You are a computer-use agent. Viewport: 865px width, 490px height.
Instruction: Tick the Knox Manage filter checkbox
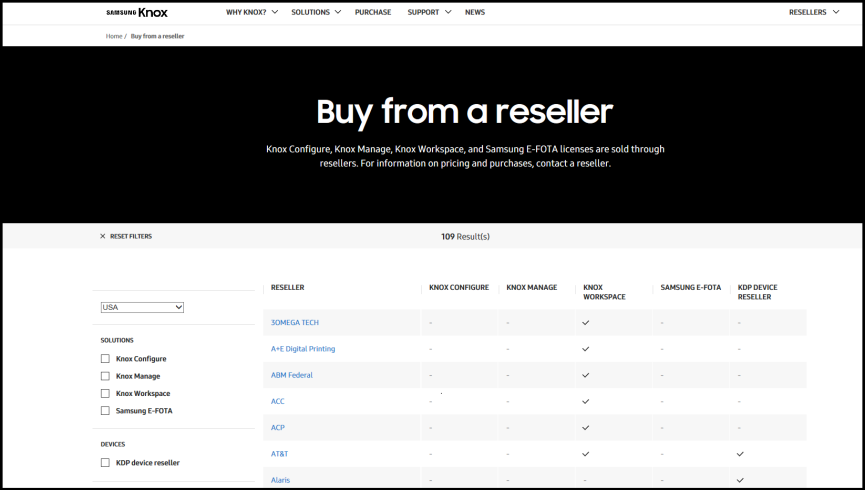pos(105,376)
